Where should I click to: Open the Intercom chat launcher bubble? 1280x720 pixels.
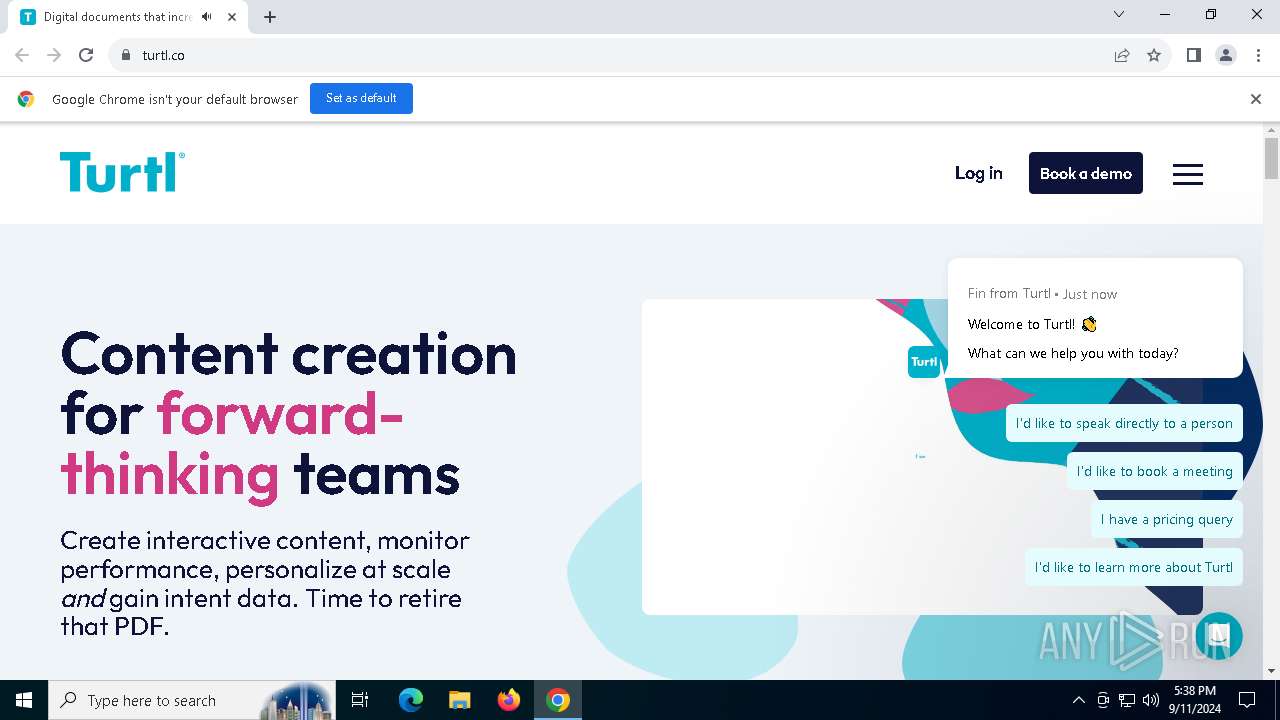pyautogui.click(x=1218, y=636)
